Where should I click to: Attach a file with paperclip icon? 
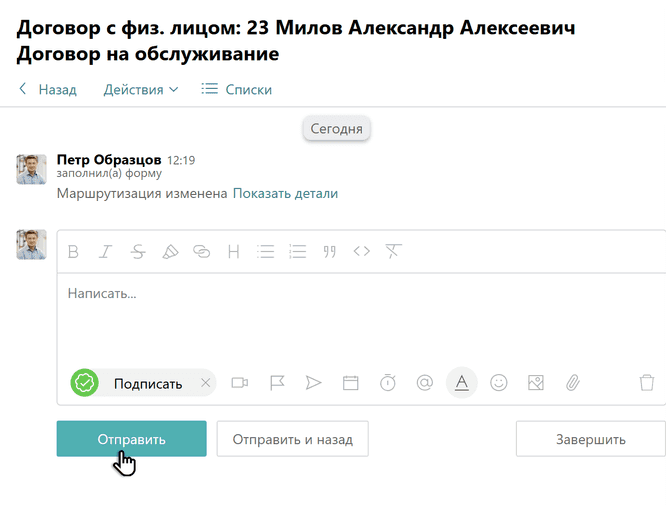coord(573,382)
